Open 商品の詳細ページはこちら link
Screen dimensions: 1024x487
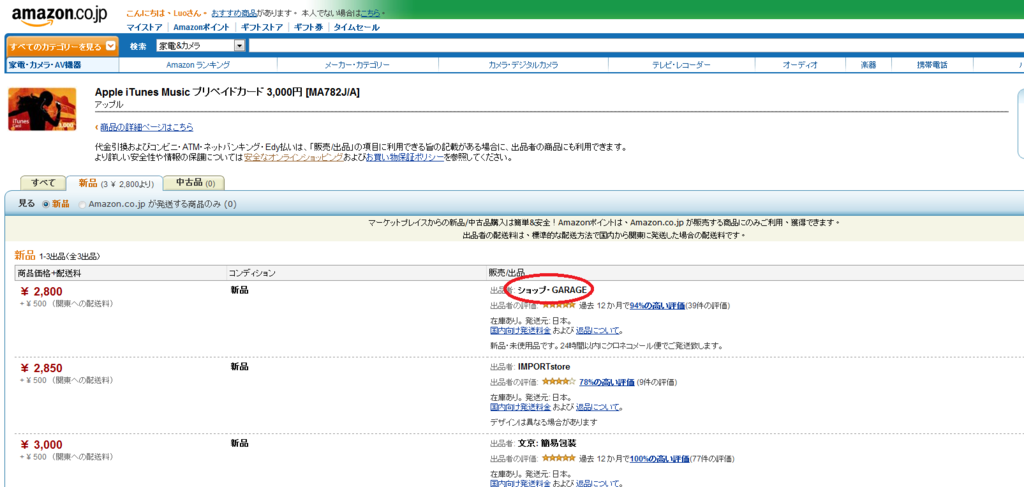(x=147, y=127)
